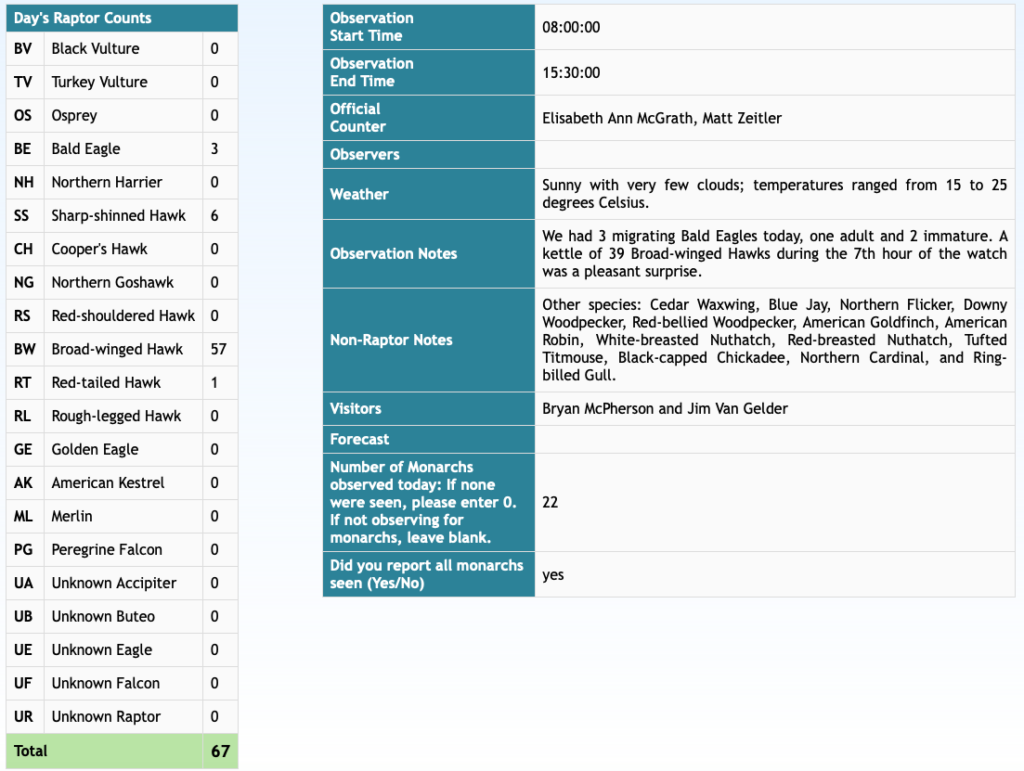Viewport: 1024px width, 771px height.
Task: Click the Northern Goshawk species name
Action: pyautogui.click(x=112, y=282)
